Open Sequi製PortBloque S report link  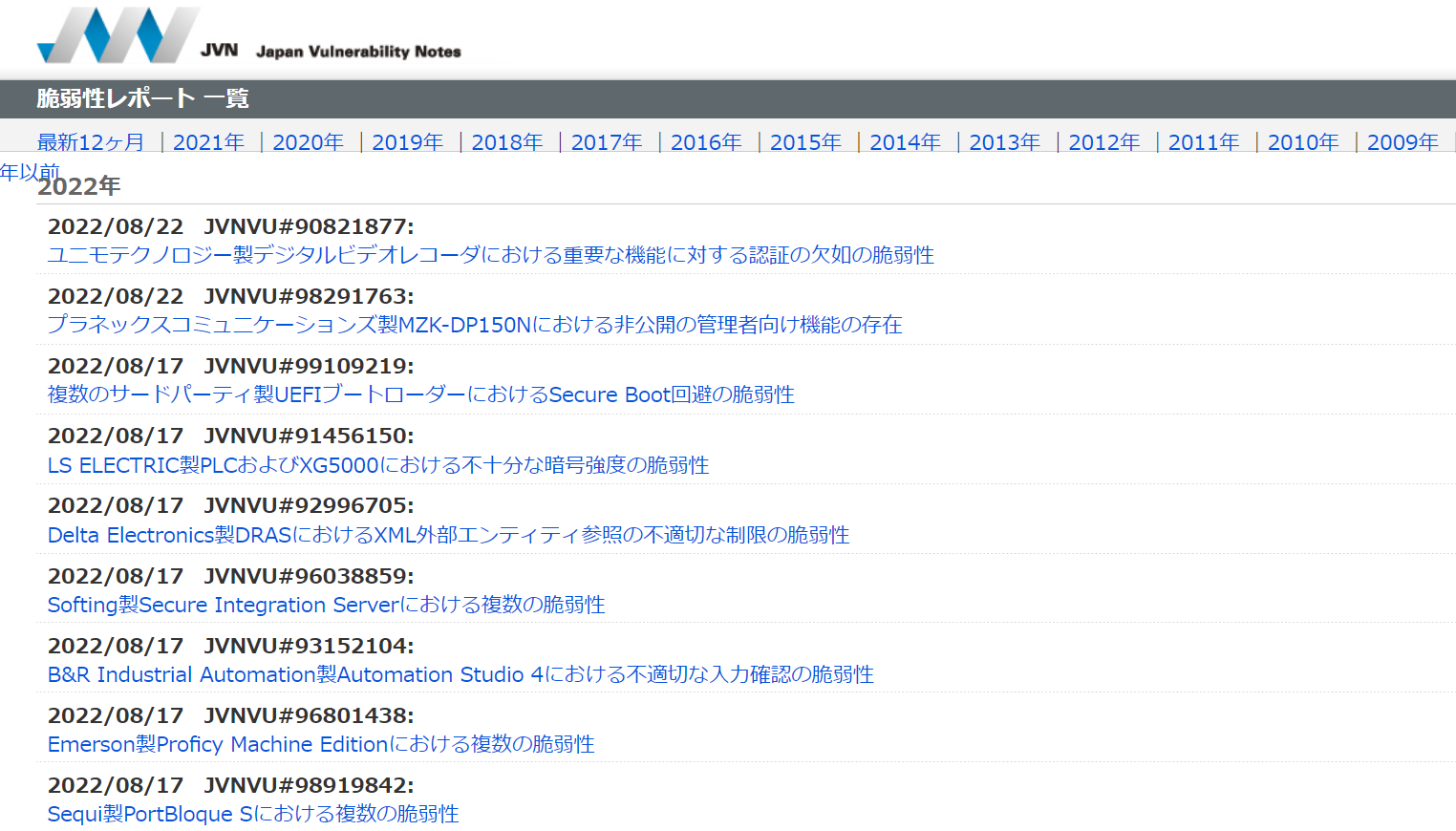(253, 814)
